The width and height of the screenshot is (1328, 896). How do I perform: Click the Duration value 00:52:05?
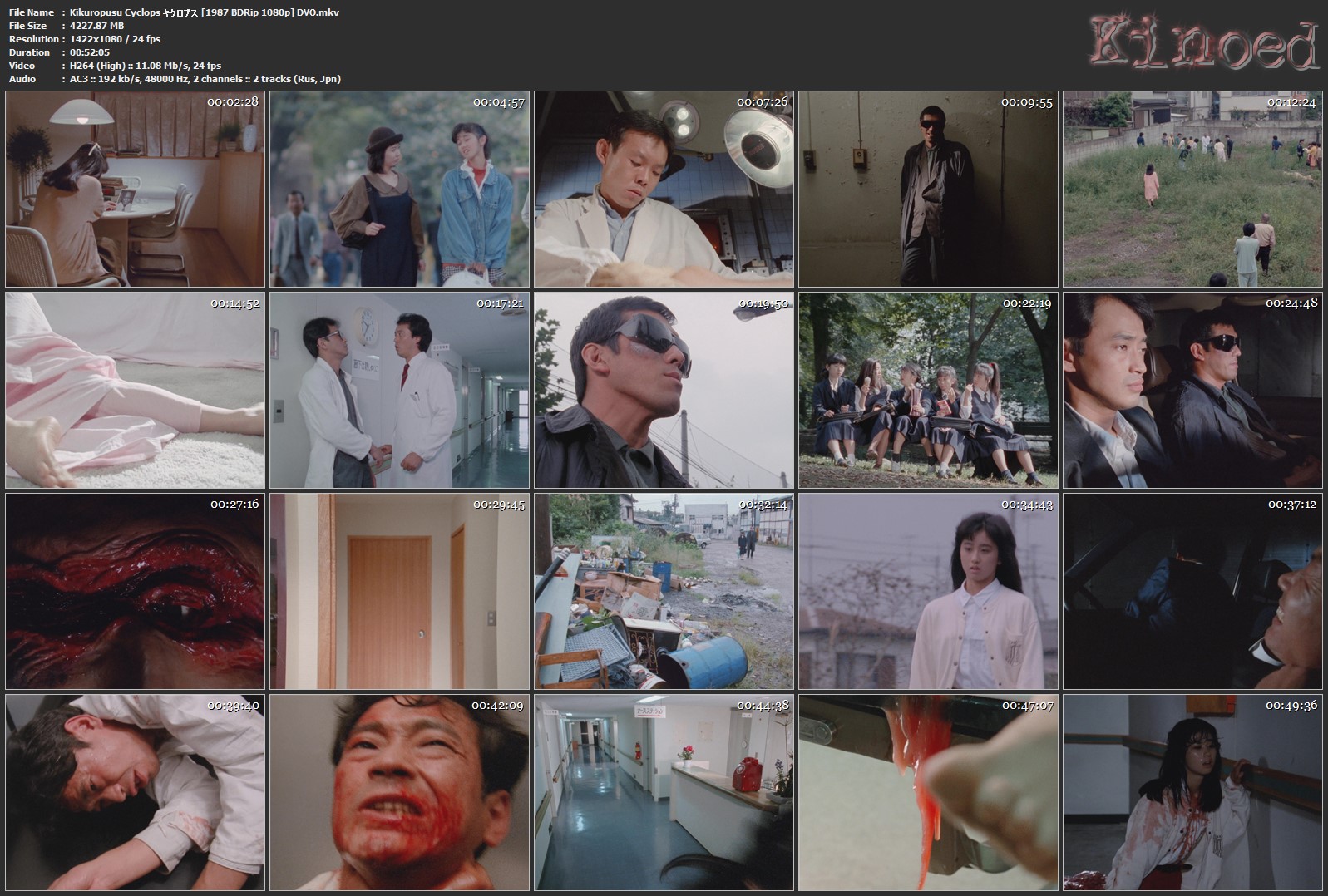90,52
